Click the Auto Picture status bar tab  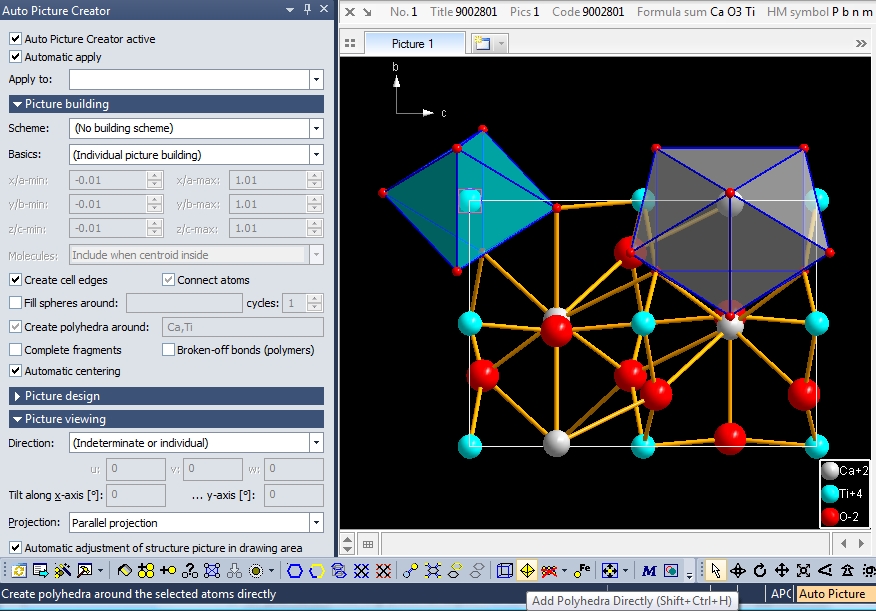(x=832, y=594)
